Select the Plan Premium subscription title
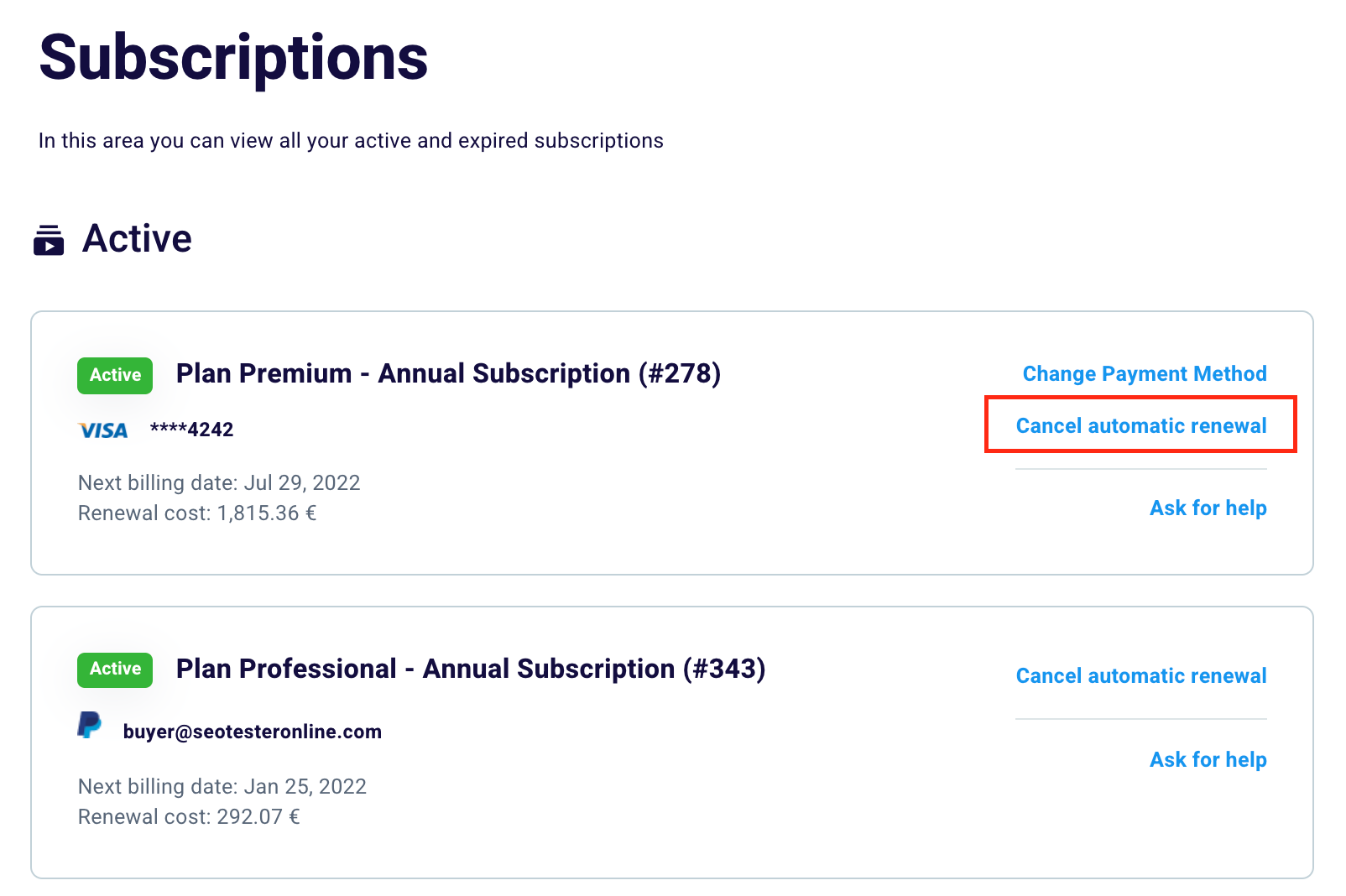Screen dimensions: 1346x896 click(448, 373)
